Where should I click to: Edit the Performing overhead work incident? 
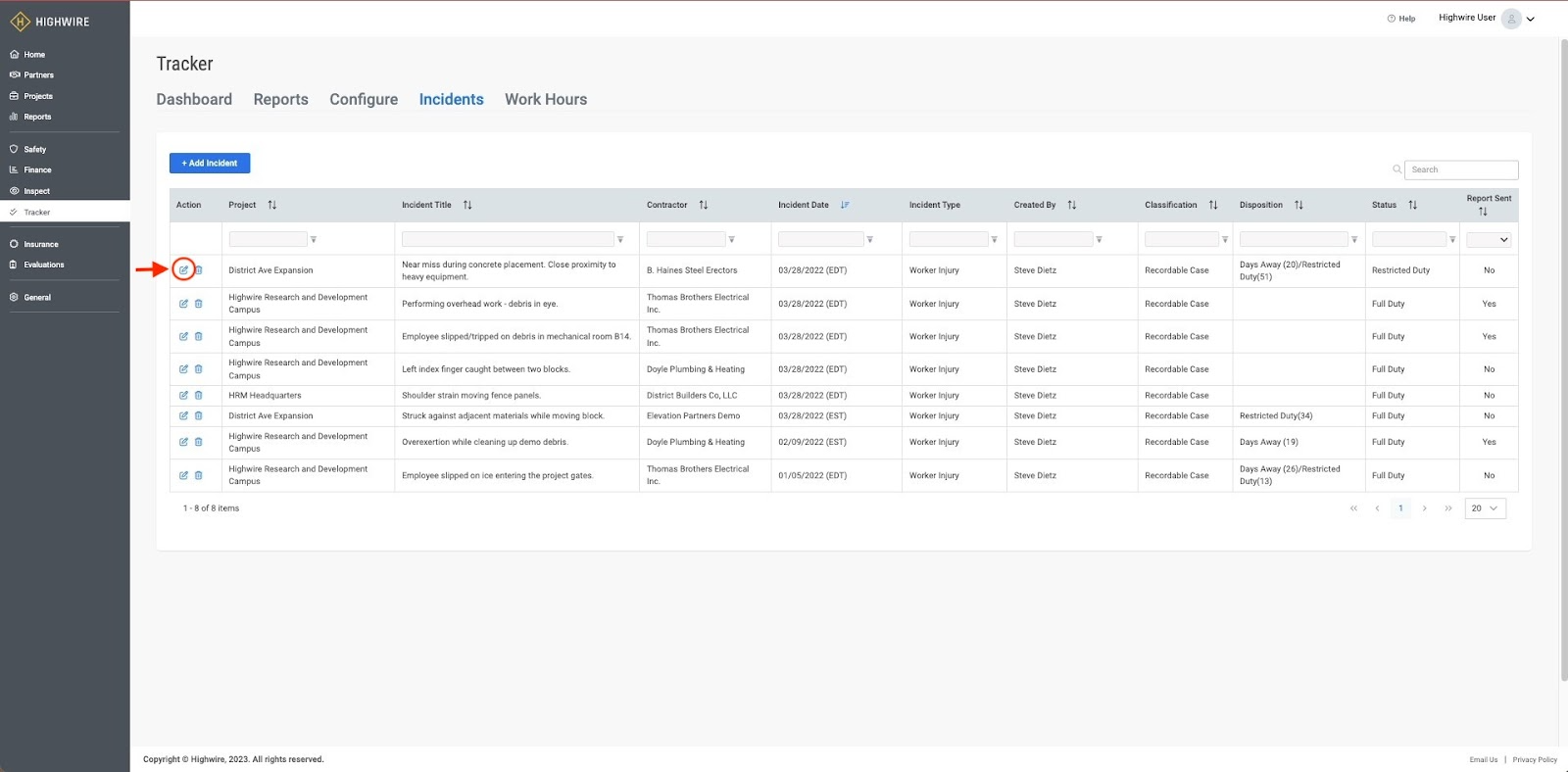[183, 304]
